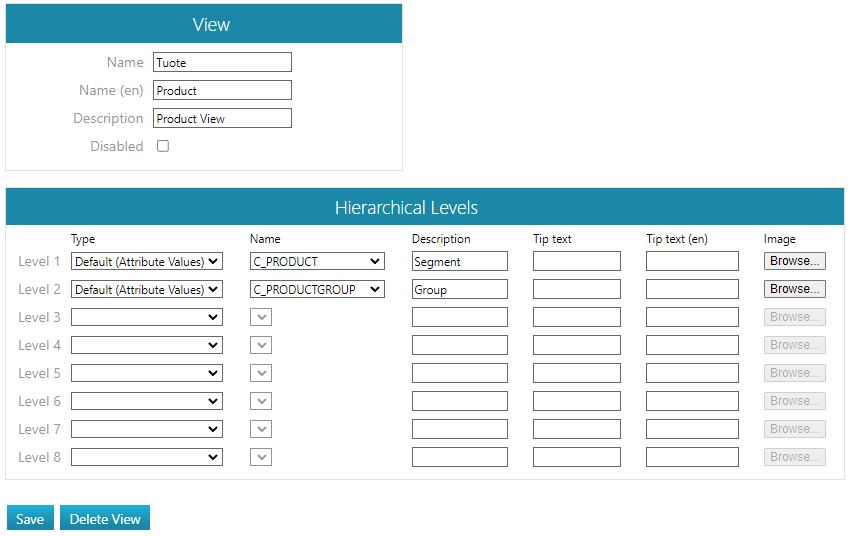Open Level 2 Type dropdown
The width and height of the screenshot is (850, 536).
[147, 289]
